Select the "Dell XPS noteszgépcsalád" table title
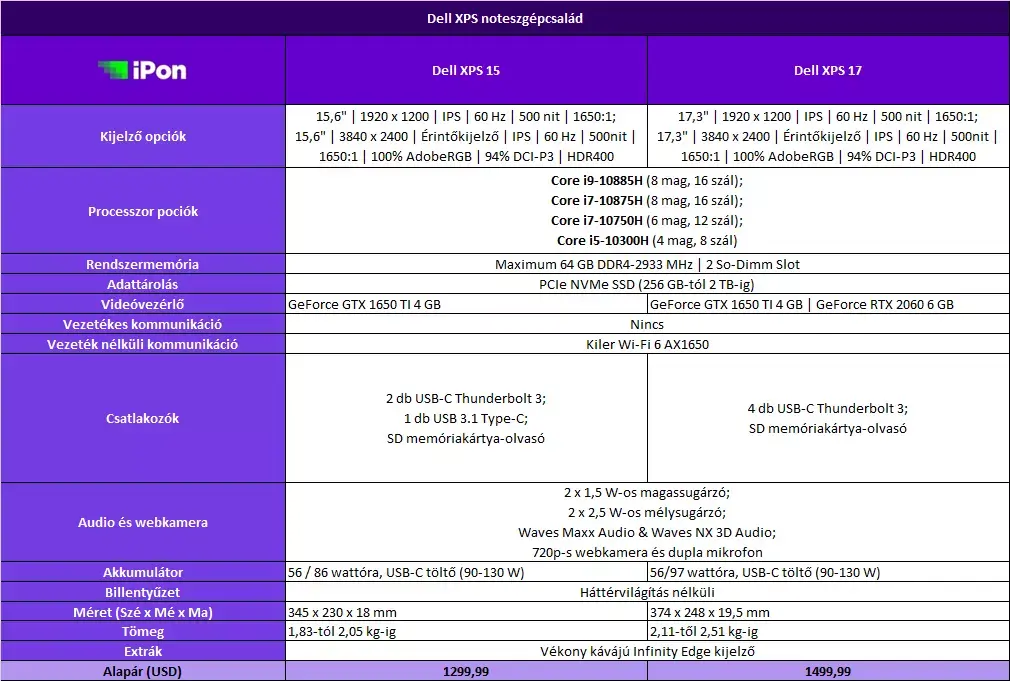Screen dimensions: 1010x681 [x=505, y=19]
